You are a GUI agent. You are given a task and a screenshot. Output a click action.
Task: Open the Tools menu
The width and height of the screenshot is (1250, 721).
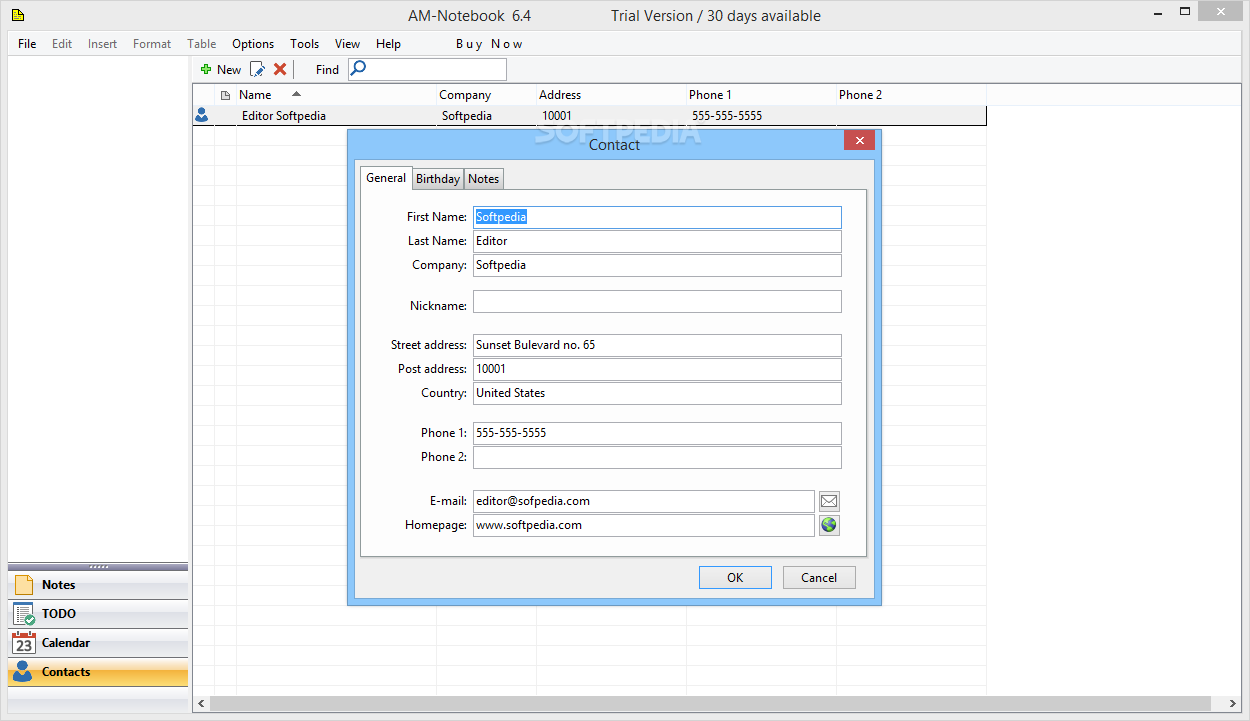click(x=305, y=44)
